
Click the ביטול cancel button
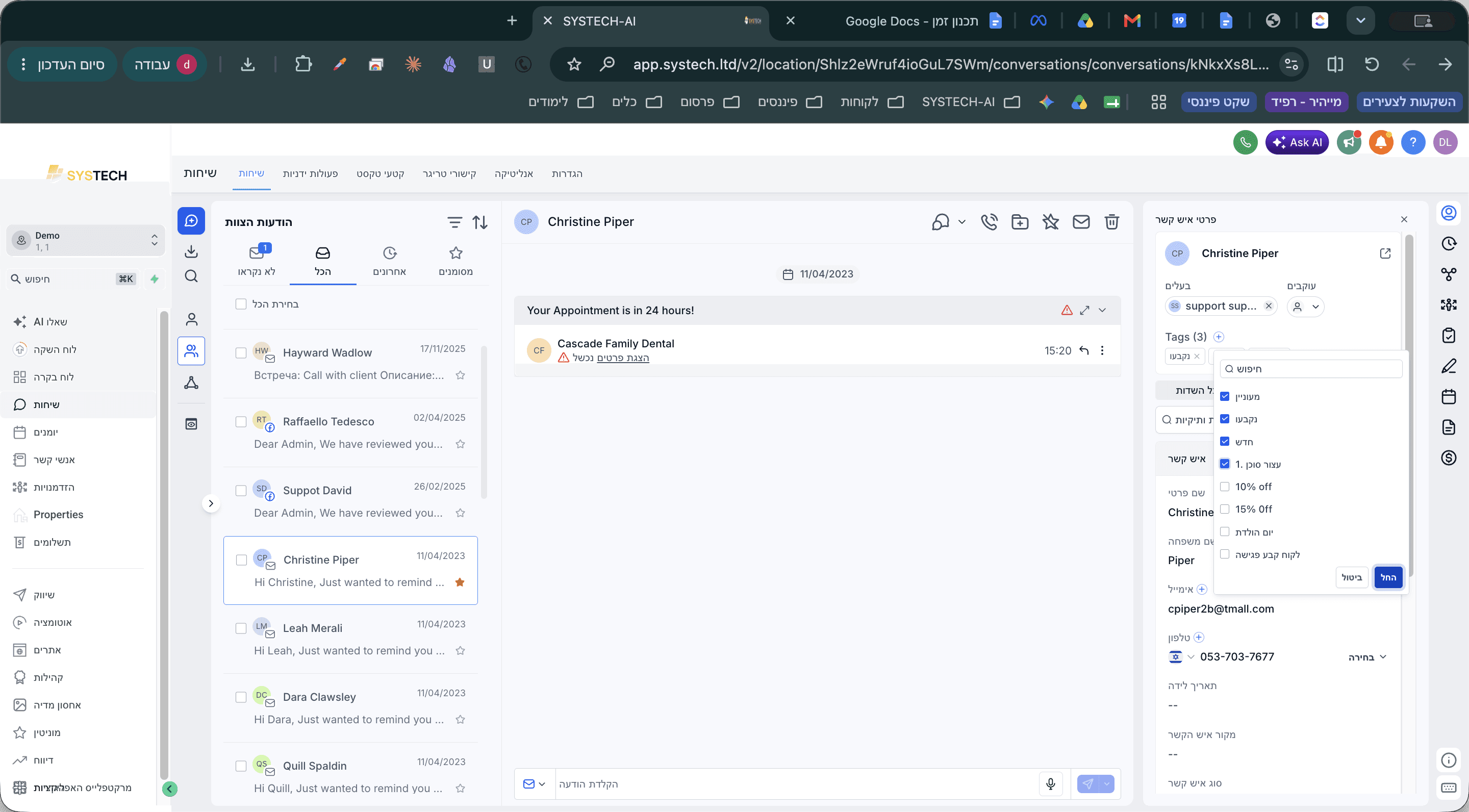(1352, 578)
